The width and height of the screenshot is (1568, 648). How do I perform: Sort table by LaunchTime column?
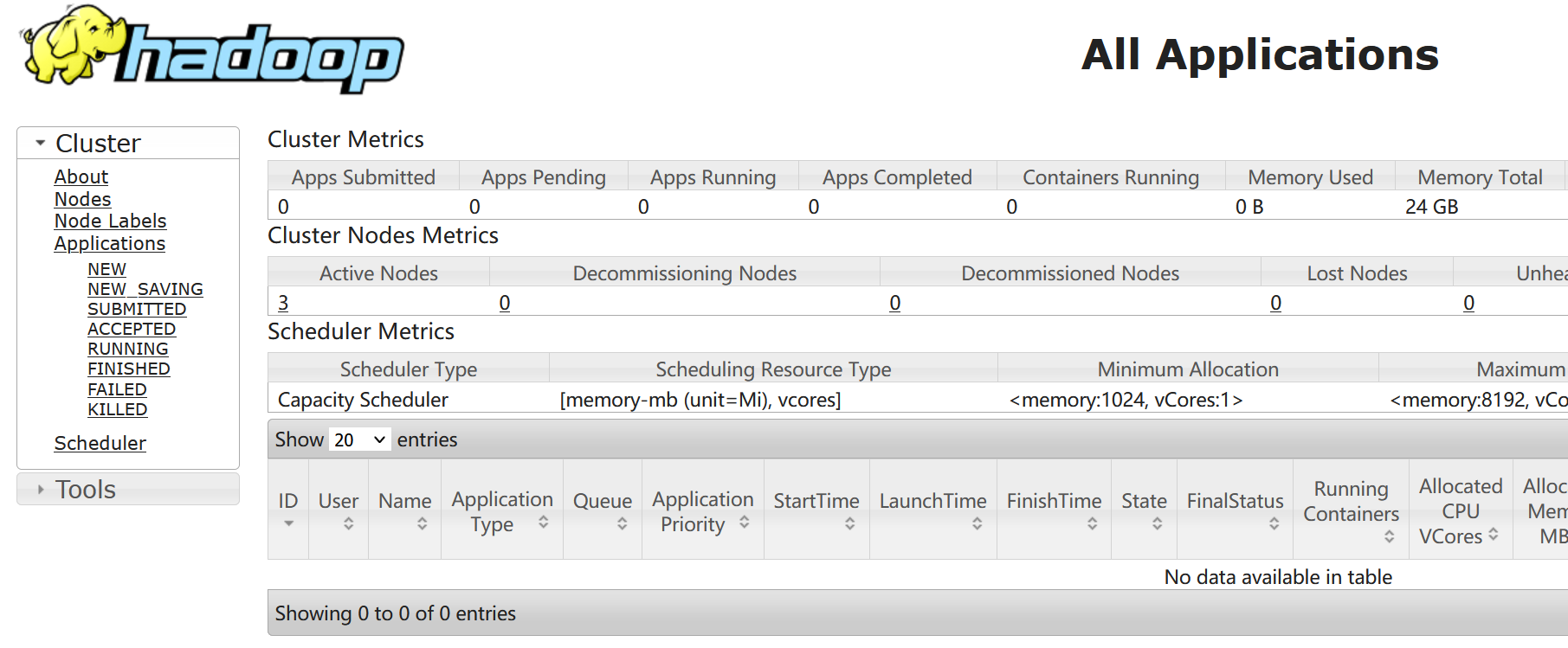point(933,510)
